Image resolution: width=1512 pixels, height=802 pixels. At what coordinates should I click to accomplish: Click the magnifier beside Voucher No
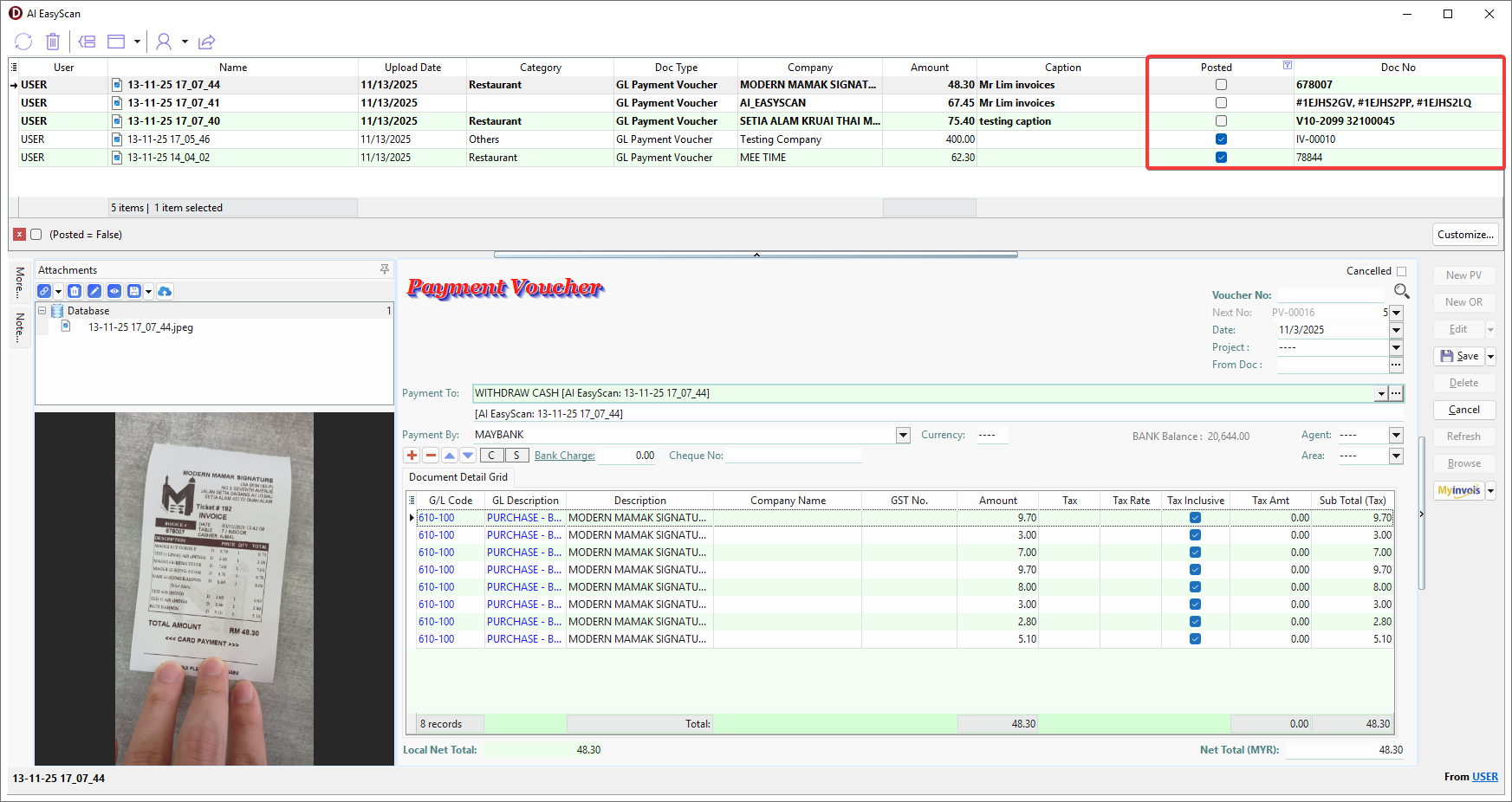click(1401, 292)
